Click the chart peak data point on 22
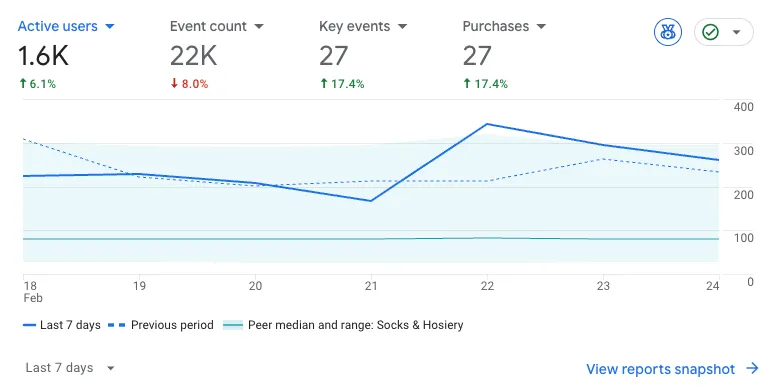774x388 pixels. pyautogui.click(x=487, y=124)
